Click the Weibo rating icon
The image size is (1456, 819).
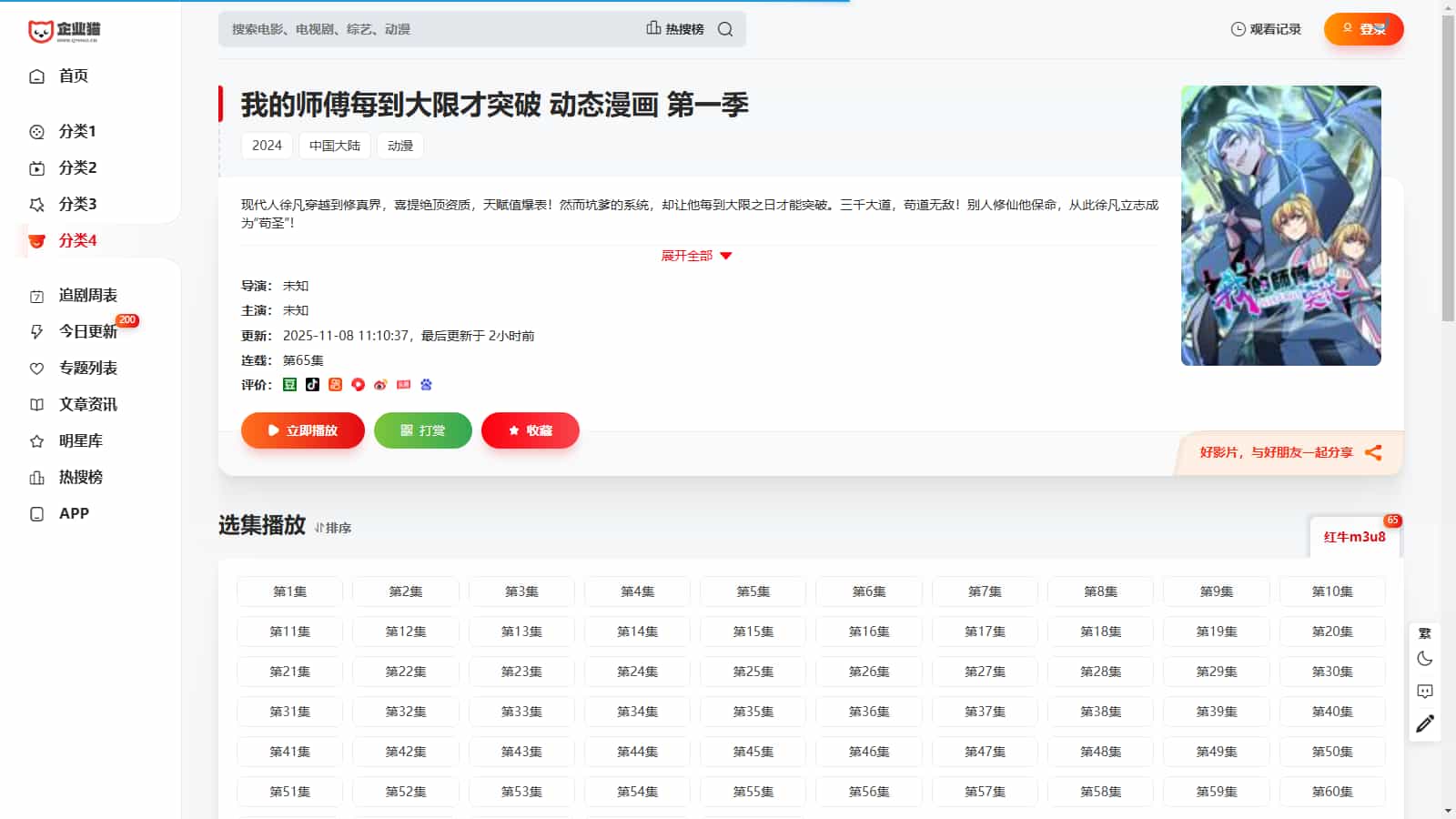[x=380, y=385]
